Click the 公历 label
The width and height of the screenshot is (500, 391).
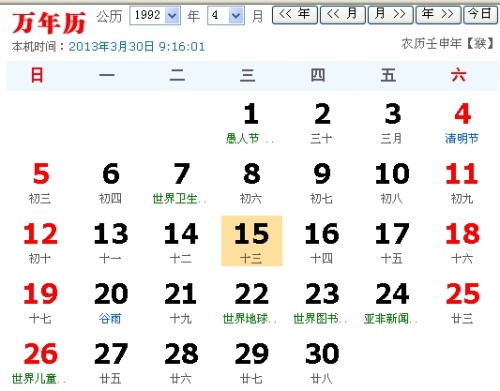click(109, 16)
